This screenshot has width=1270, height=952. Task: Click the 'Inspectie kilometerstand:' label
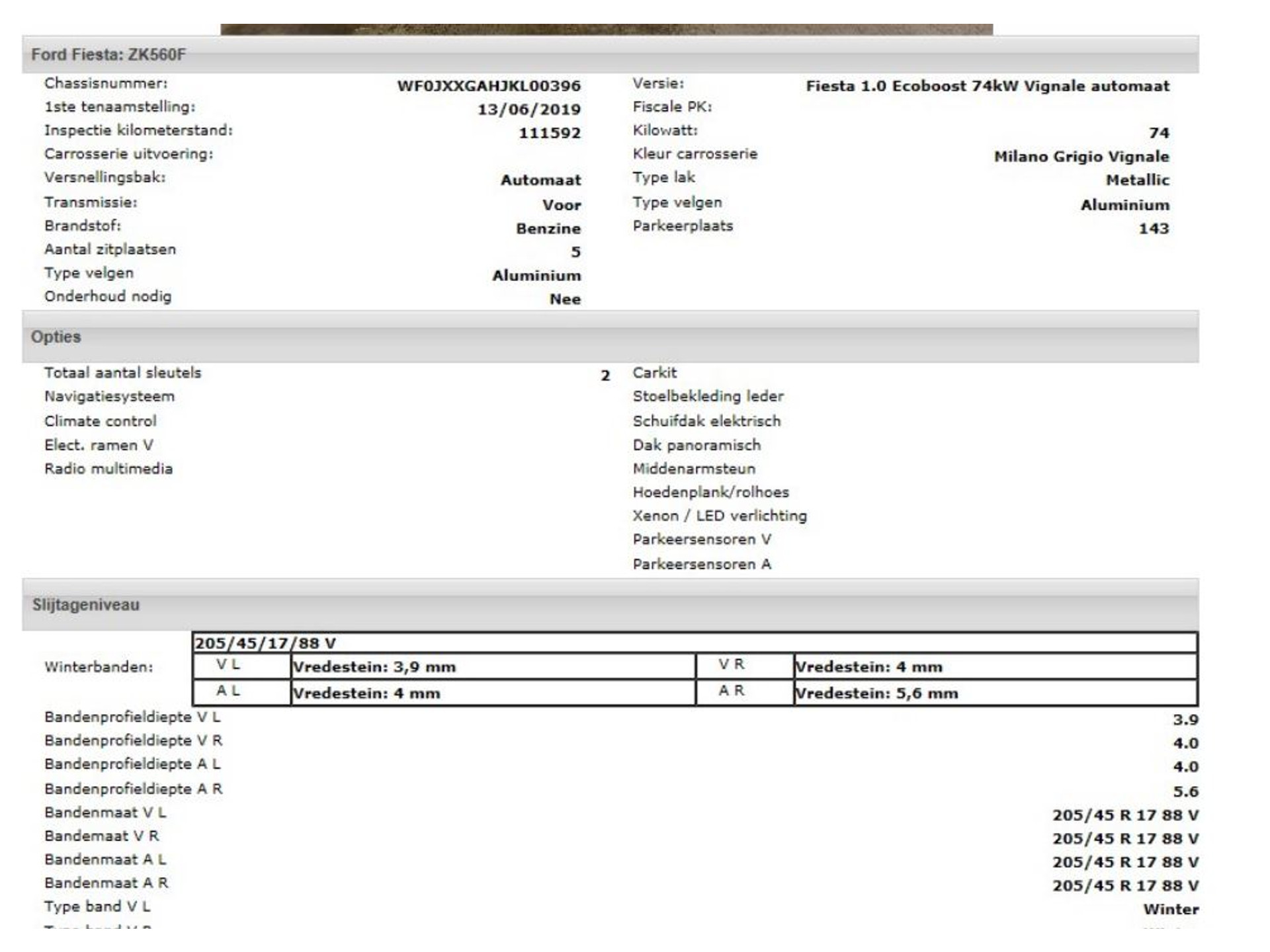click(138, 130)
